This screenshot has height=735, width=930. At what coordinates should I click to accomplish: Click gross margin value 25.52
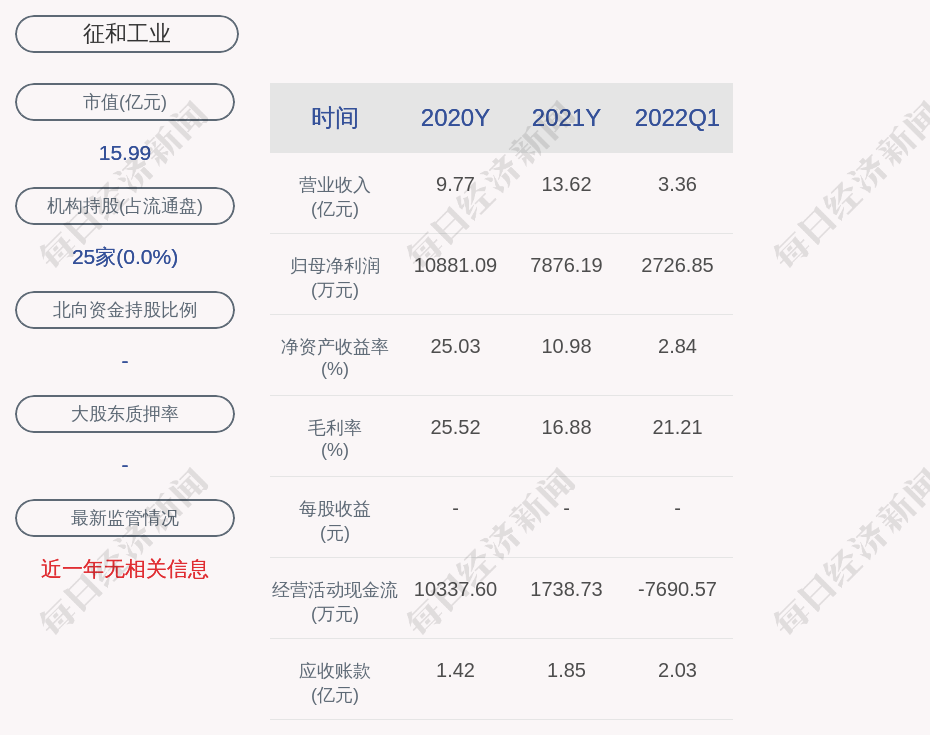coord(455,427)
